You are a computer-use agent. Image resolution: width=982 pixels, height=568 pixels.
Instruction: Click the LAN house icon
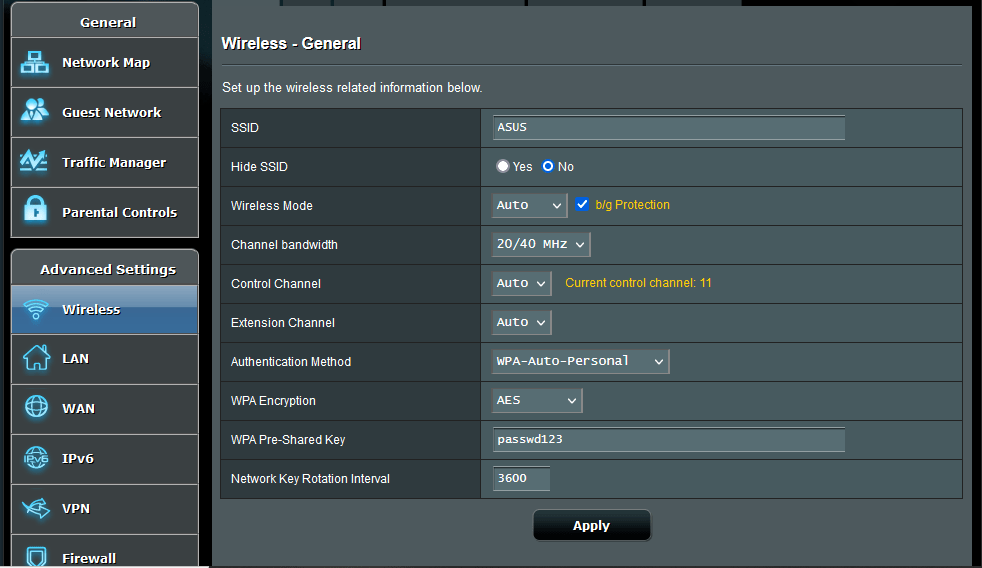point(36,358)
